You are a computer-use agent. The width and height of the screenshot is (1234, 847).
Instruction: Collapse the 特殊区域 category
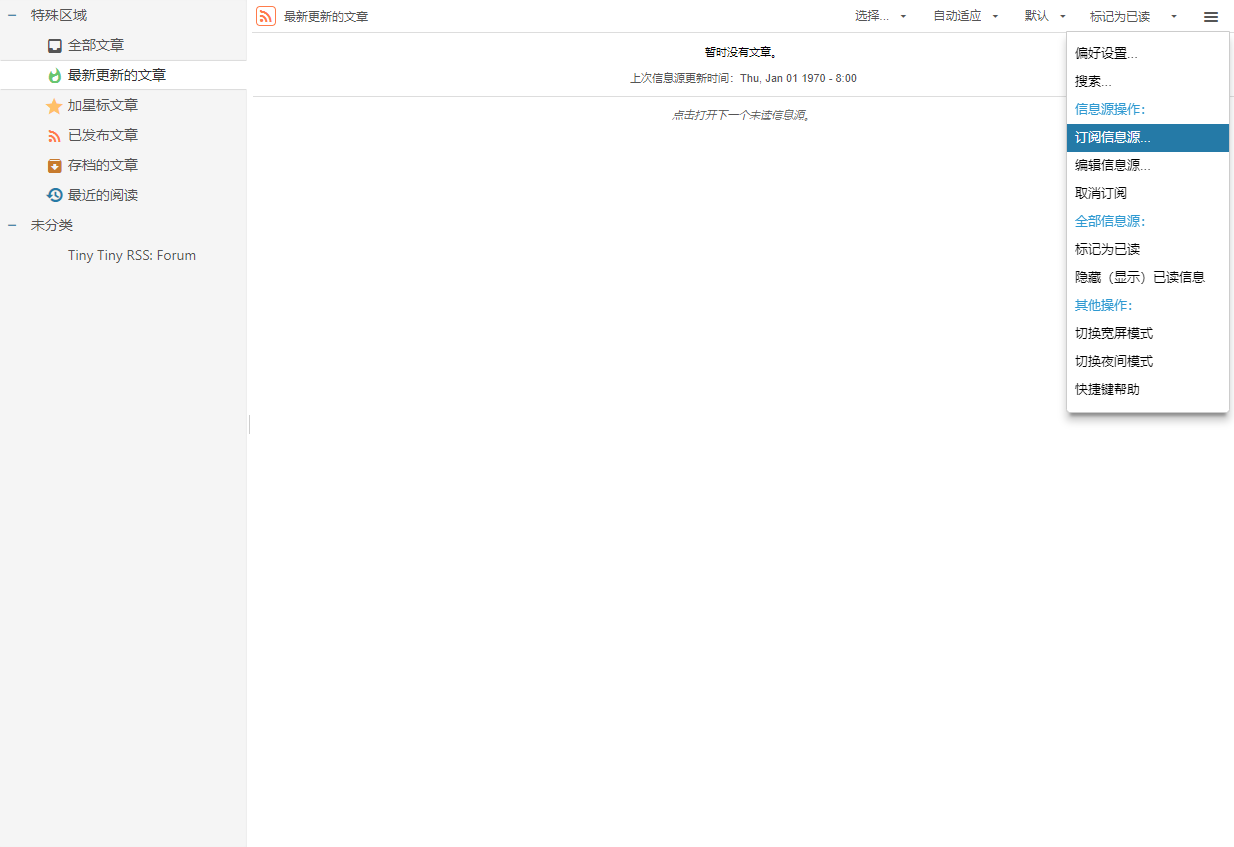click(x=12, y=15)
